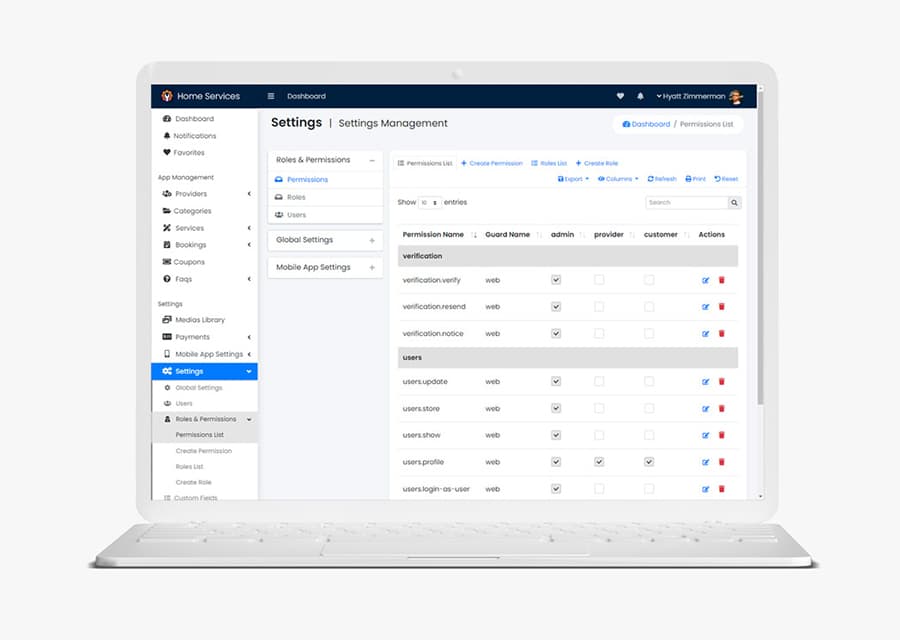The image size is (900, 640).
Task: Collapse Roles & Permissions panel card
Action: tap(372, 160)
